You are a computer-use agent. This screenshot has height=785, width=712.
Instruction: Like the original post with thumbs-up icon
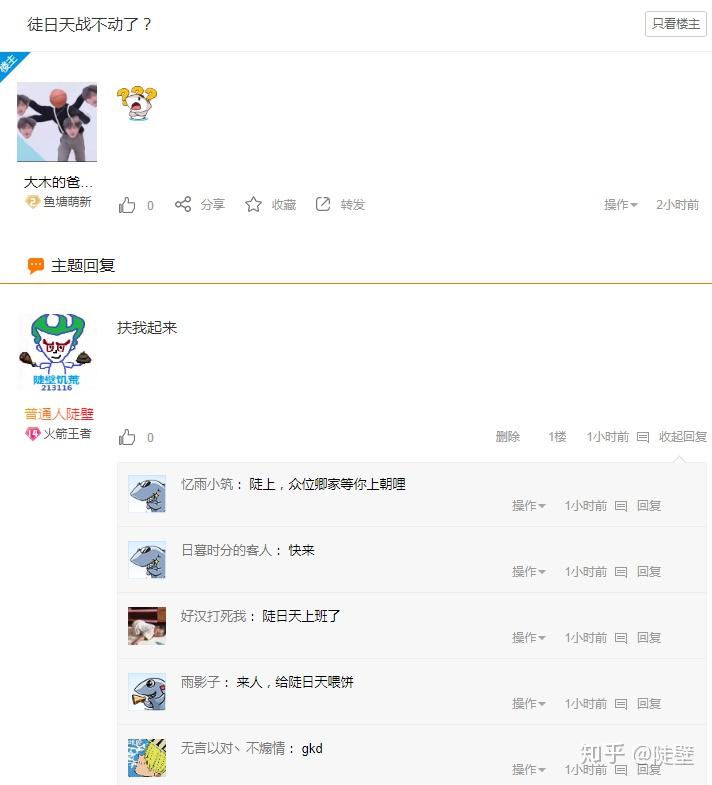(x=127, y=205)
